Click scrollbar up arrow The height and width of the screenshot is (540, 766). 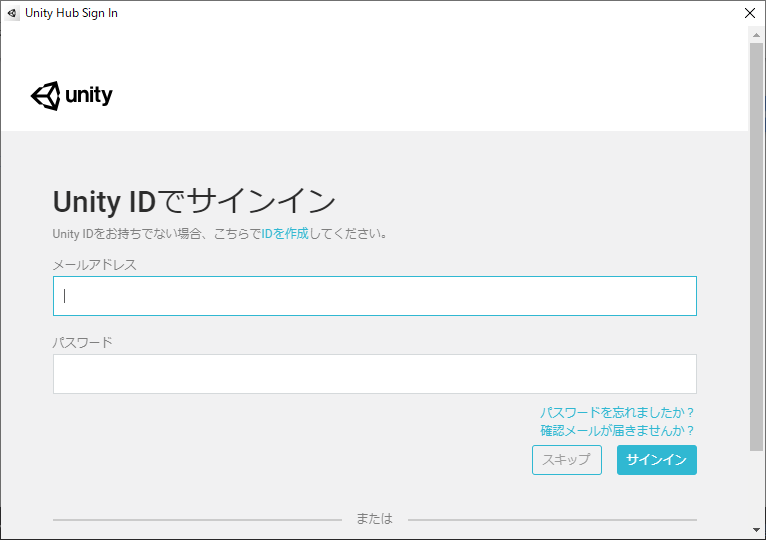[x=756, y=35]
